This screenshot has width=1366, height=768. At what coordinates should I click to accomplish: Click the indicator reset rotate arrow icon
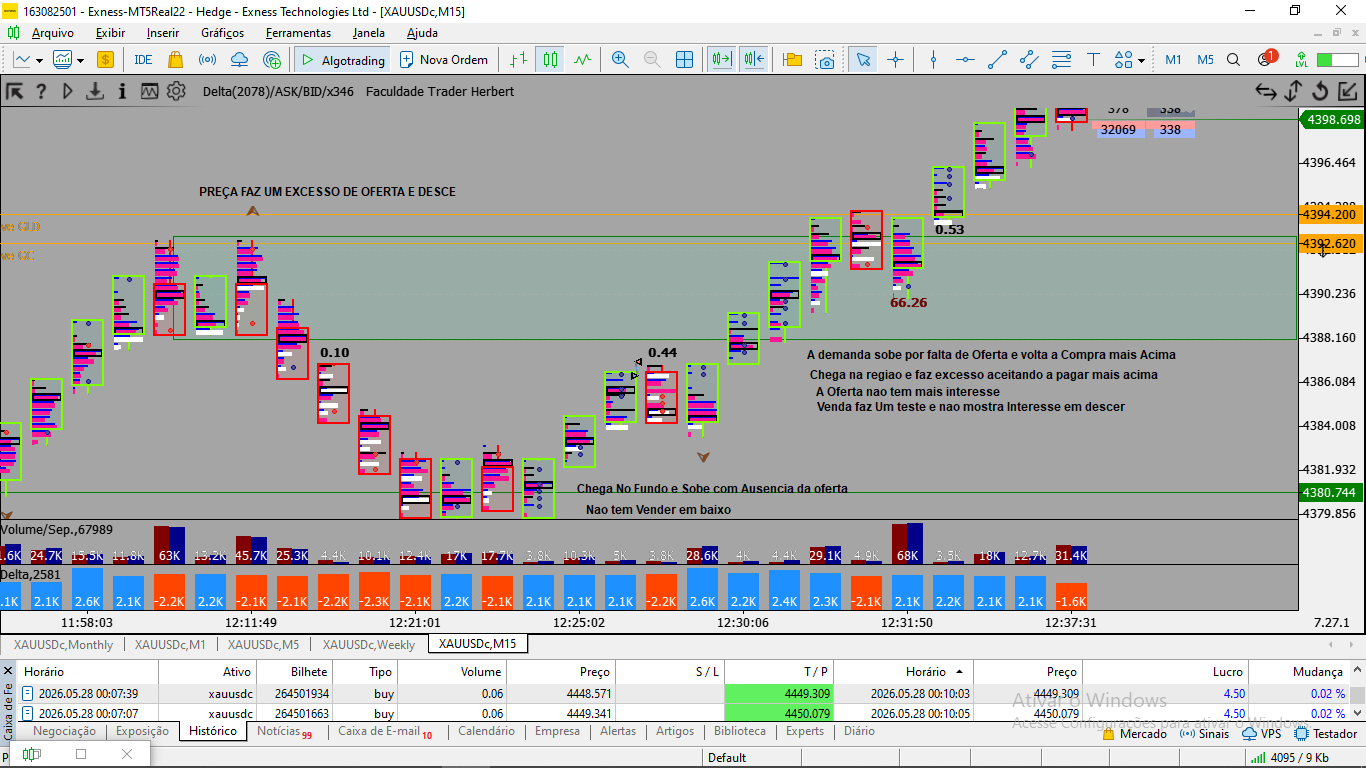pyautogui.click(x=1320, y=92)
